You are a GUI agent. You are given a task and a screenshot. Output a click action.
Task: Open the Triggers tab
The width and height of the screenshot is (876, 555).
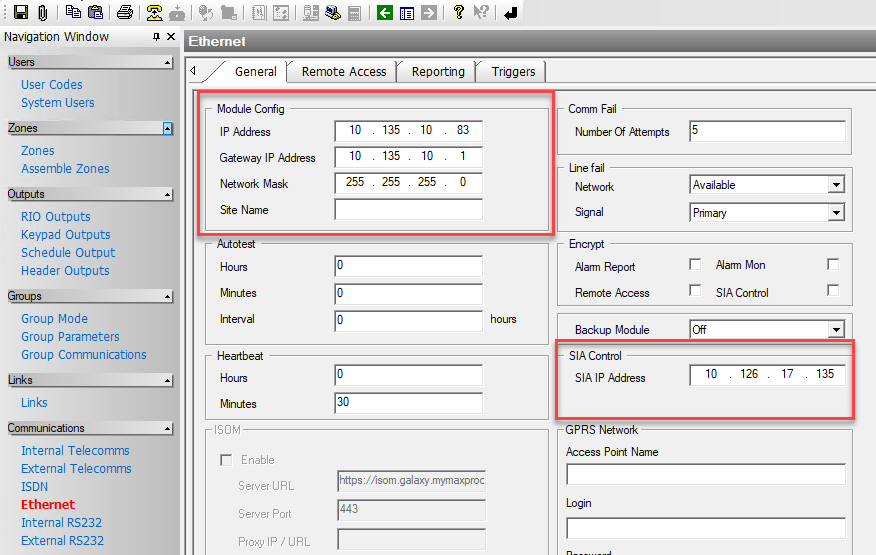click(x=513, y=72)
